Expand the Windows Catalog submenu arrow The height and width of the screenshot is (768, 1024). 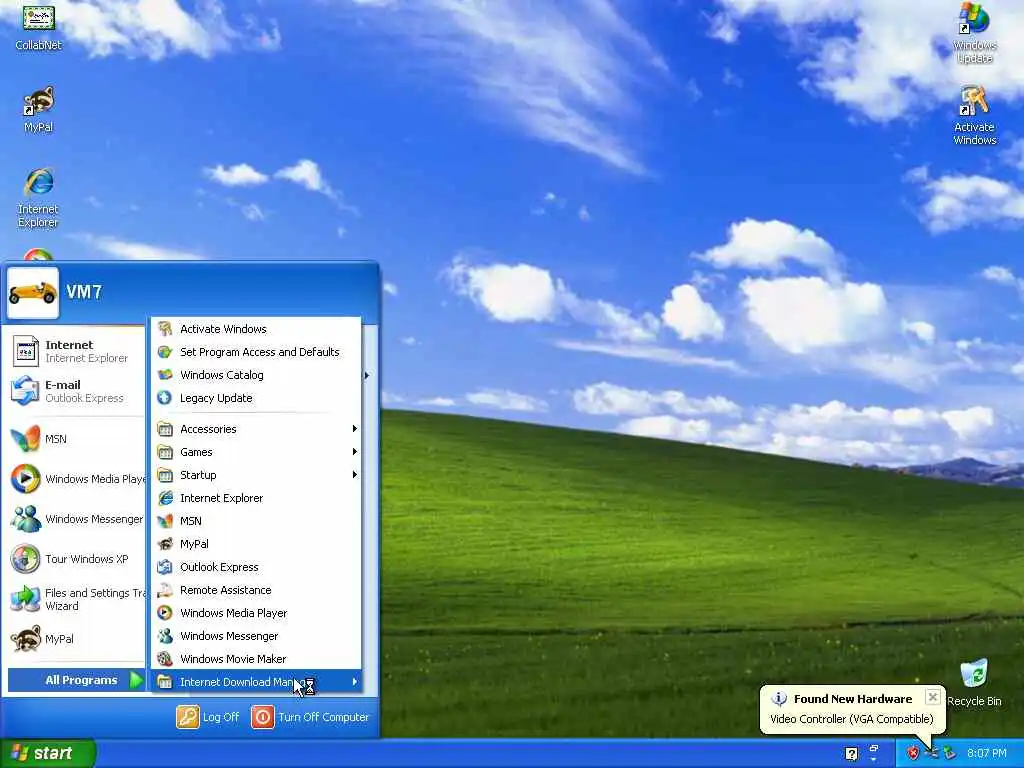tap(366, 376)
